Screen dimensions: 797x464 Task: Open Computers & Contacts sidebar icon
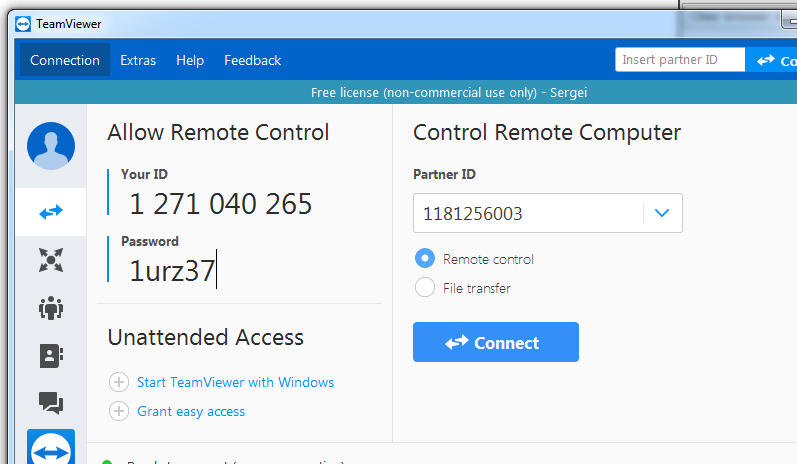pyautogui.click(x=51, y=356)
